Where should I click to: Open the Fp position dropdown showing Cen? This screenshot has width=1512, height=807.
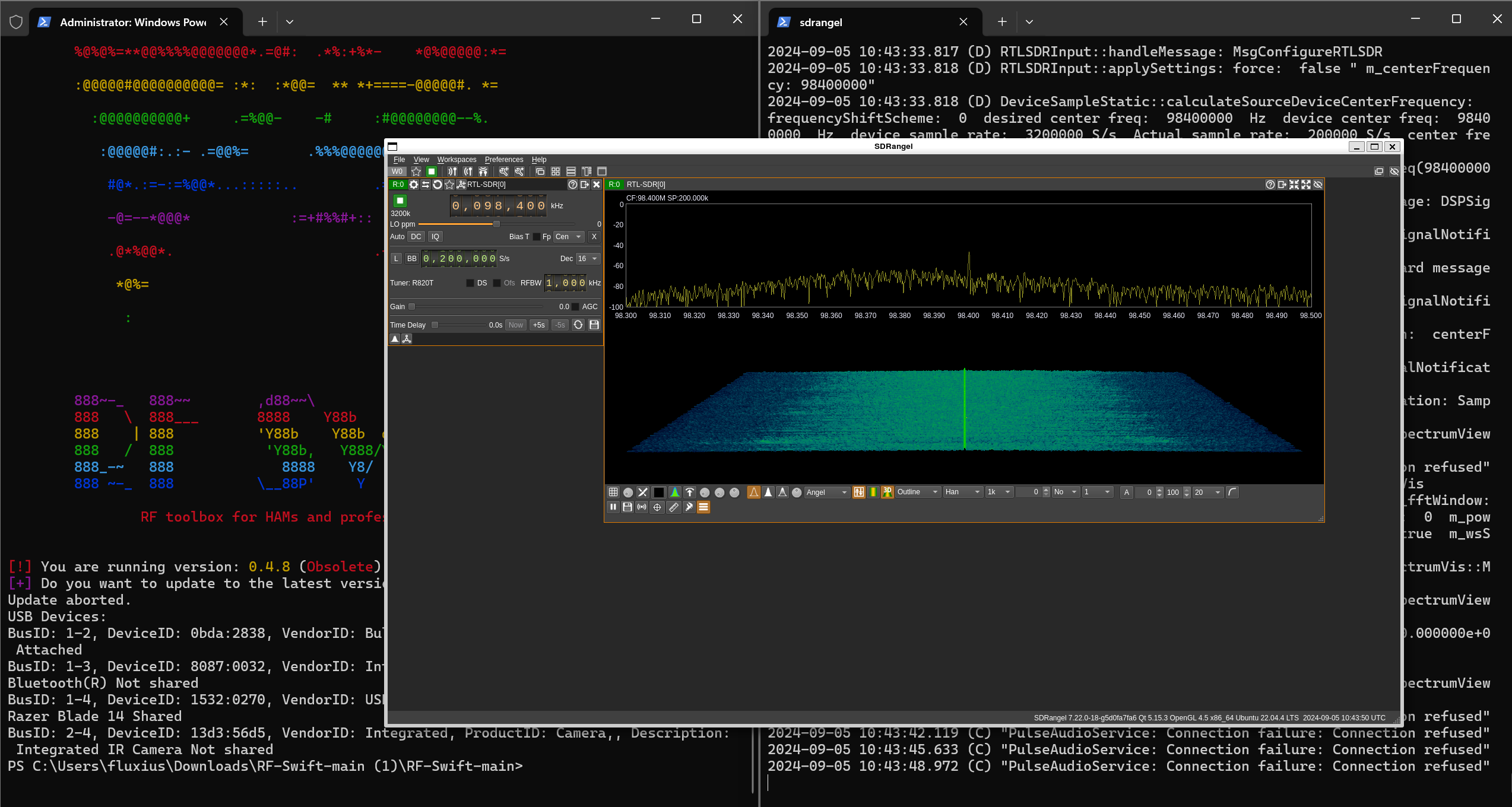pyautogui.click(x=569, y=237)
